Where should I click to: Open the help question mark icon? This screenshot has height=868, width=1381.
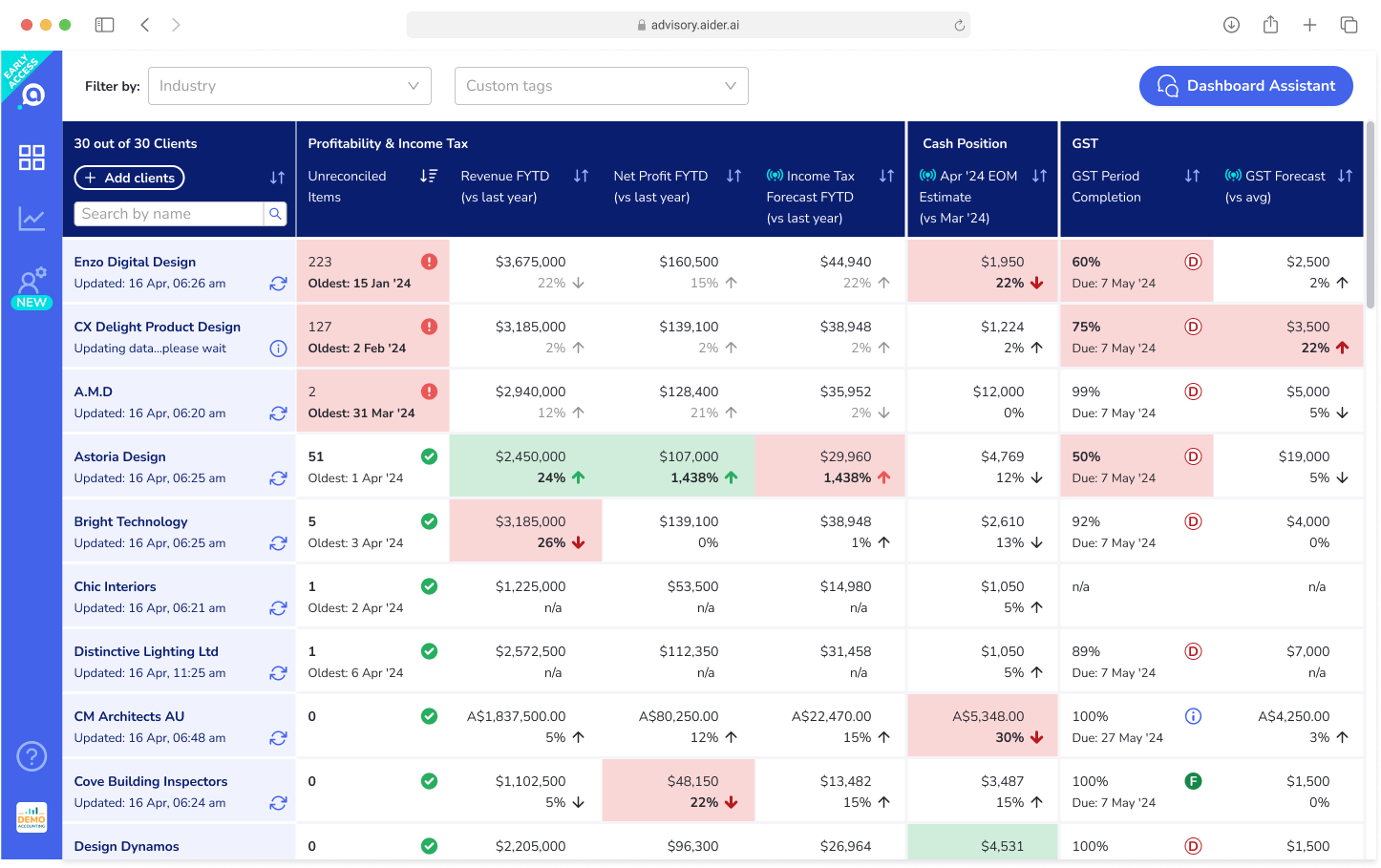[32, 756]
